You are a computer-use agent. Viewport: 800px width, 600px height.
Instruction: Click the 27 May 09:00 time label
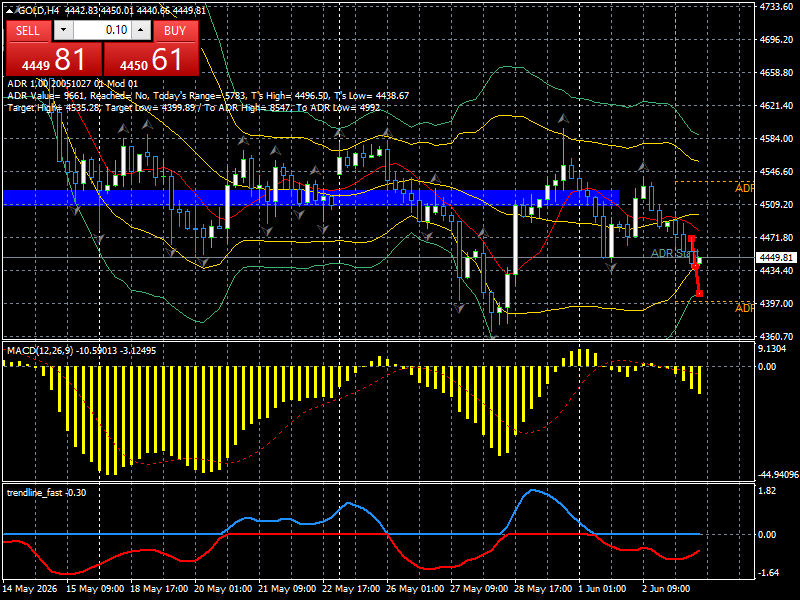point(480,588)
